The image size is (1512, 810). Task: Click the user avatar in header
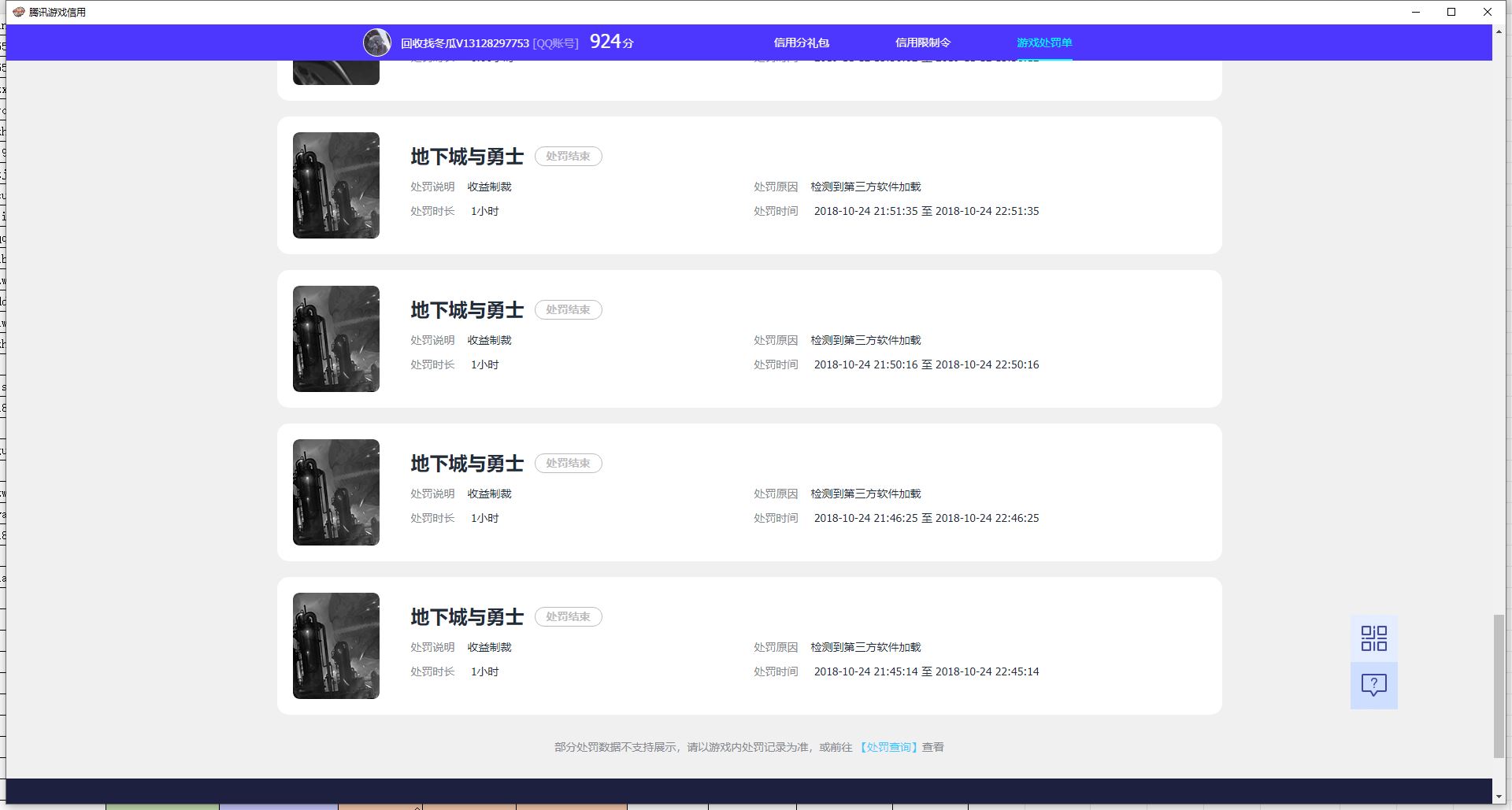pyautogui.click(x=376, y=43)
